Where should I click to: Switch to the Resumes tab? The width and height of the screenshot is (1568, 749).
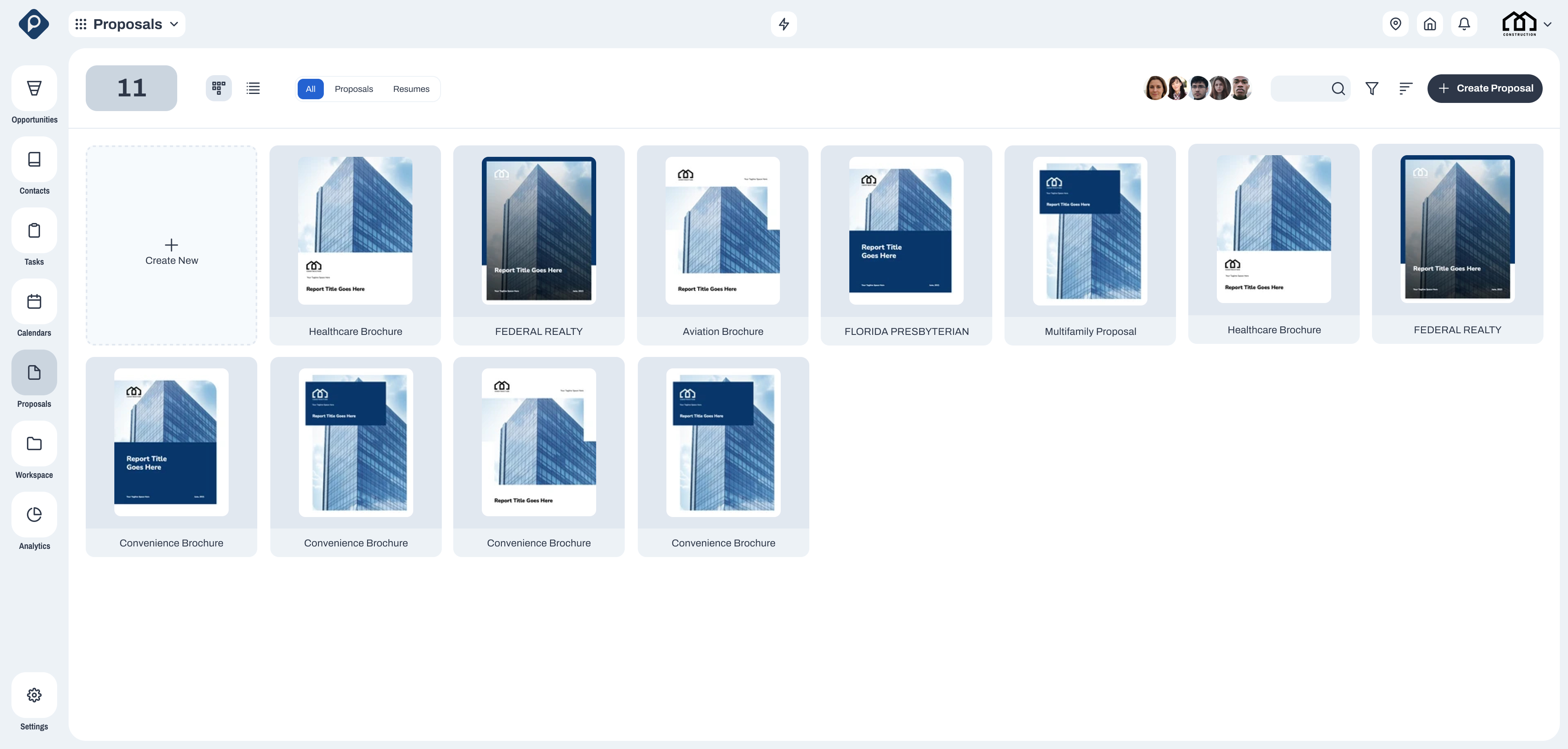[x=411, y=89]
